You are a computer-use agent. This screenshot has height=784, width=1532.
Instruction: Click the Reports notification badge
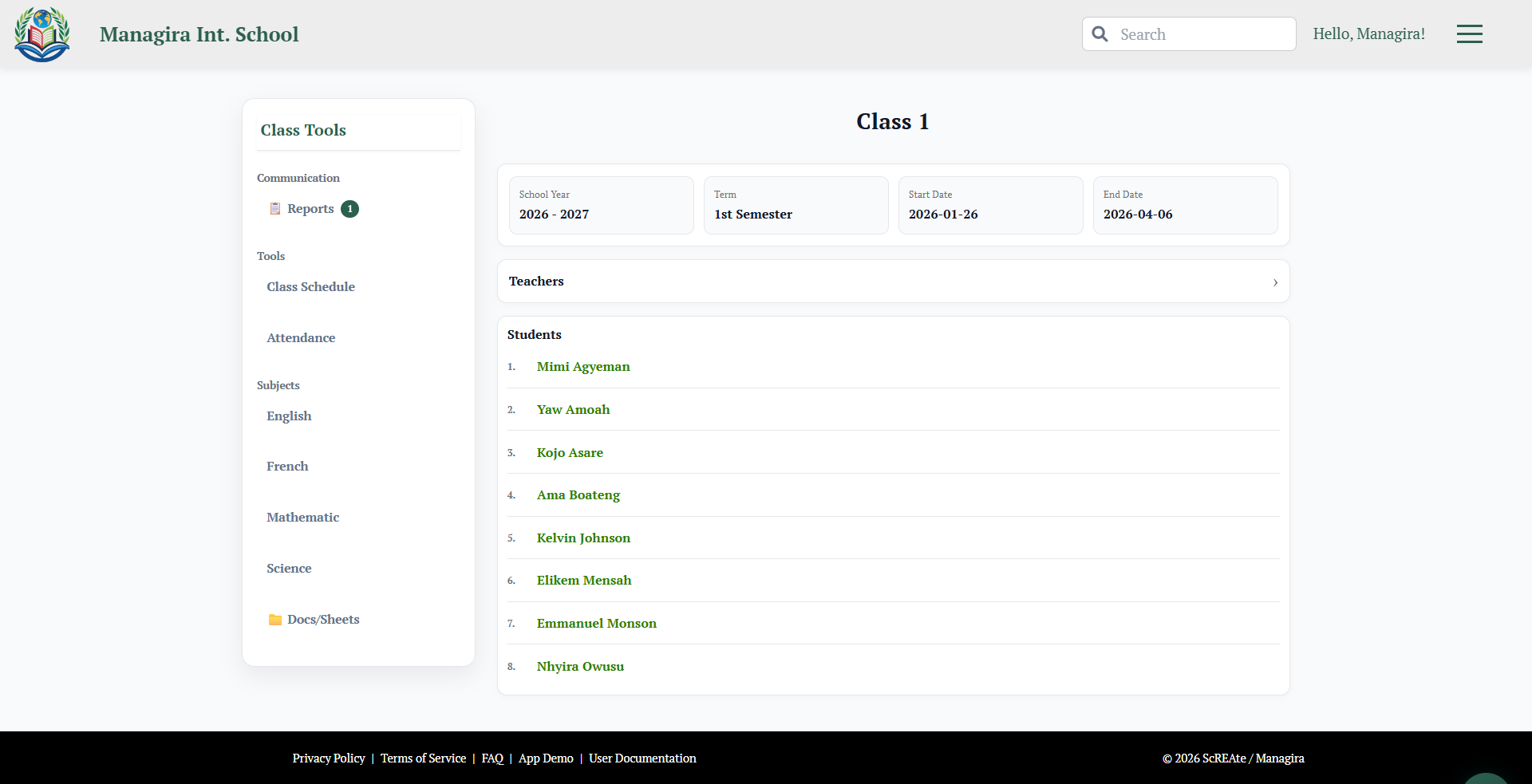(x=349, y=208)
